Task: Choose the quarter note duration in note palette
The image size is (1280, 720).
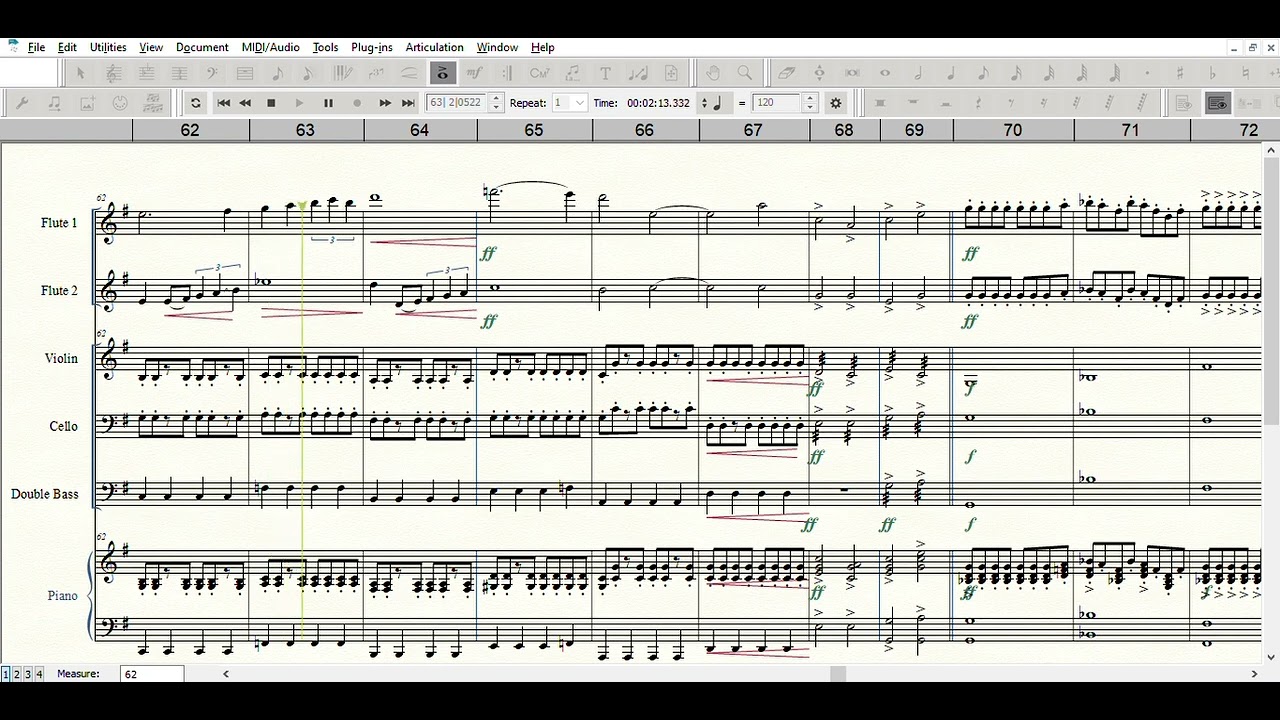Action: click(951, 73)
